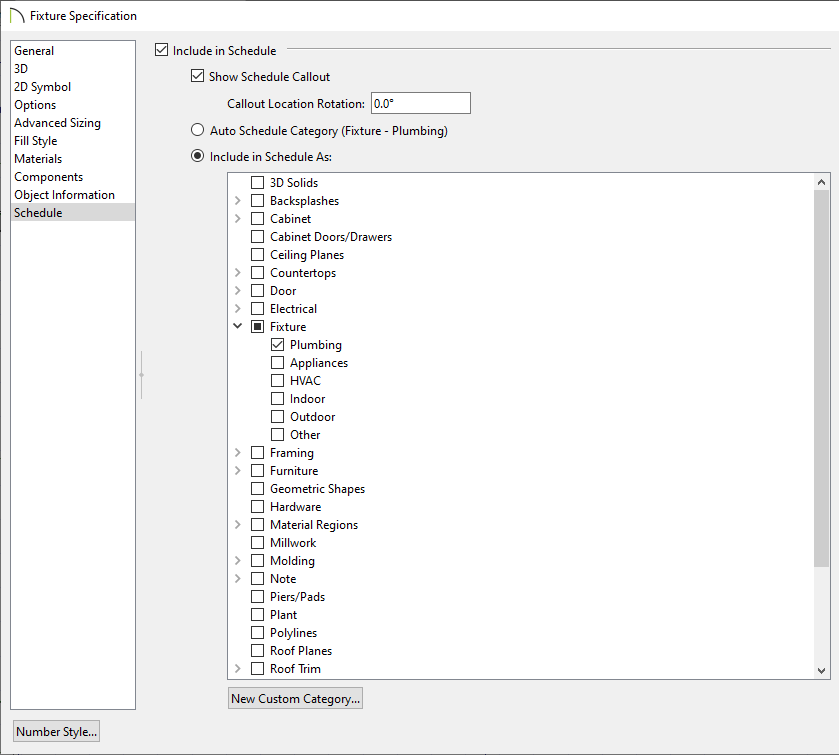The width and height of the screenshot is (839, 755).
Task: Select the Schedule panel
Action: point(73,212)
